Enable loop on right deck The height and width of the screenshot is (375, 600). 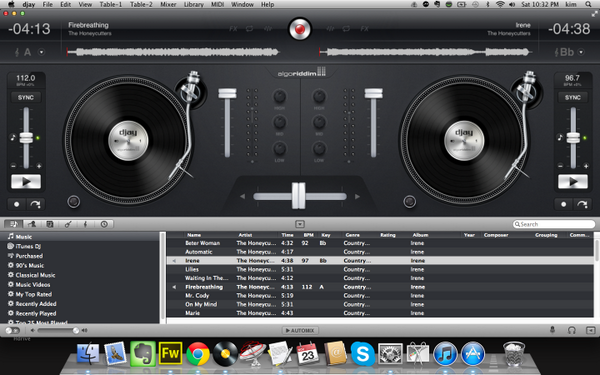coord(347,29)
